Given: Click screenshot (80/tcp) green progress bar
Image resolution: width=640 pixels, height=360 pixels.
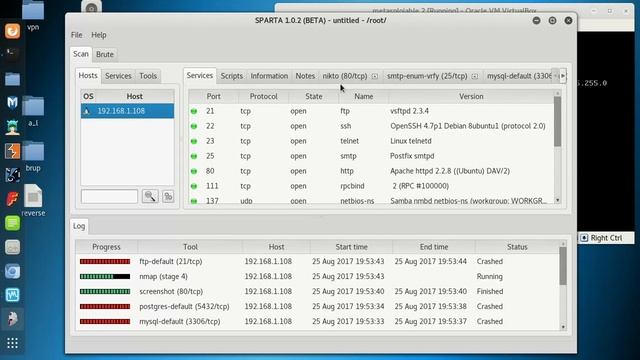Looking at the screenshot, I should (x=105, y=291).
